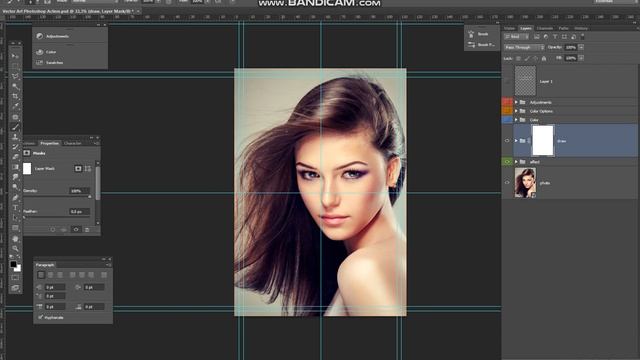Screen dimensions: 640x360
Task: Hide the photo layer
Action: tap(507, 183)
